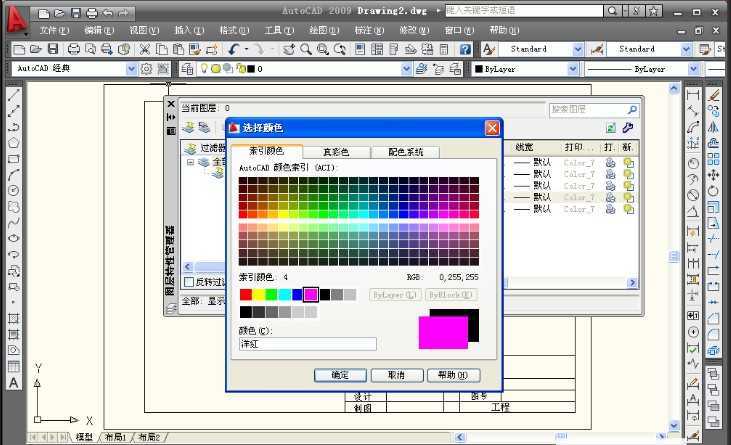Select the yellow standard color swatch
731x445 pixels.
tap(259, 294)
